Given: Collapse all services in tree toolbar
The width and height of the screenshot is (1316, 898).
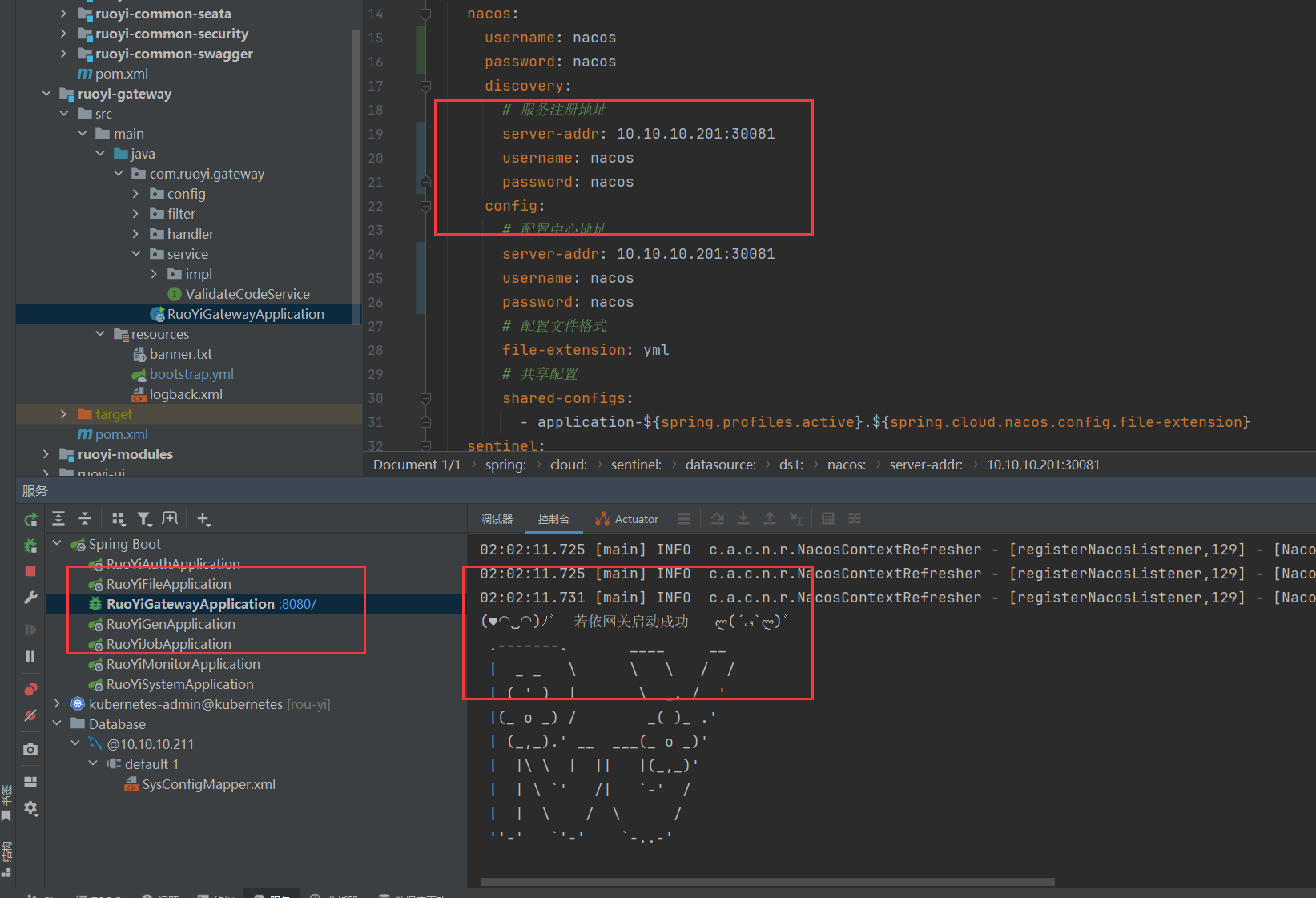Looking at the screenshot, I should [85, 519].
